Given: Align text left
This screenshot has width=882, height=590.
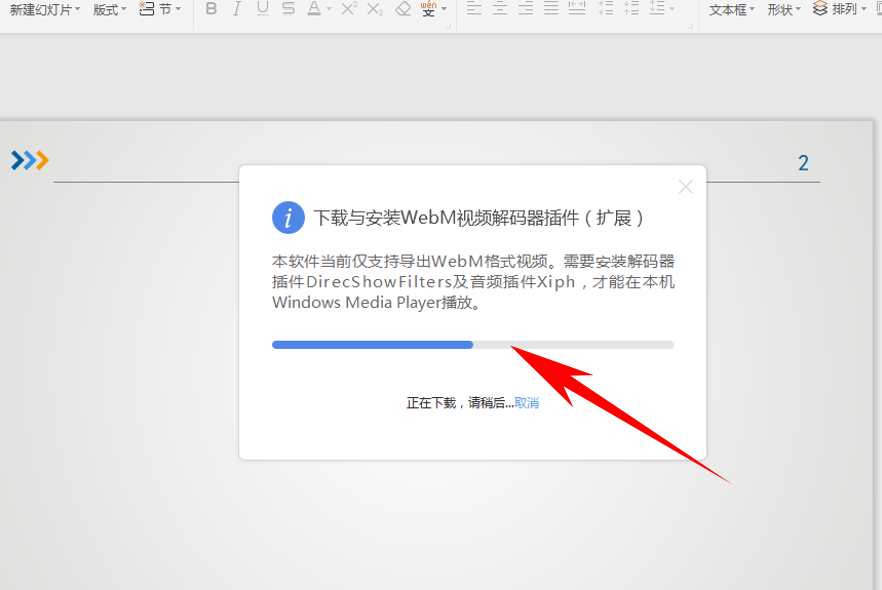Looking at the screenshot, I should [474, 8].
